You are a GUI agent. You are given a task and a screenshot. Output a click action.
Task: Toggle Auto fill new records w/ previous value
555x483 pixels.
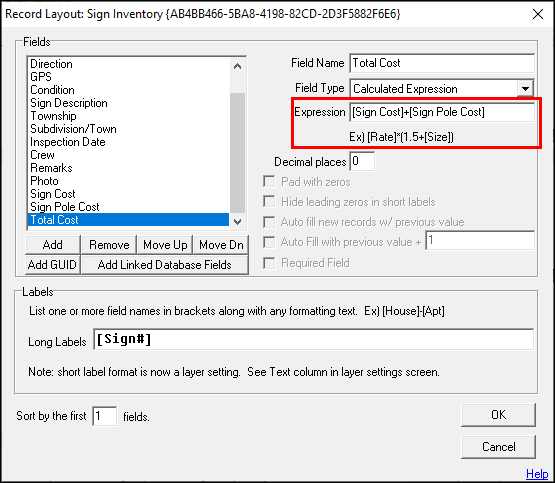269,222
